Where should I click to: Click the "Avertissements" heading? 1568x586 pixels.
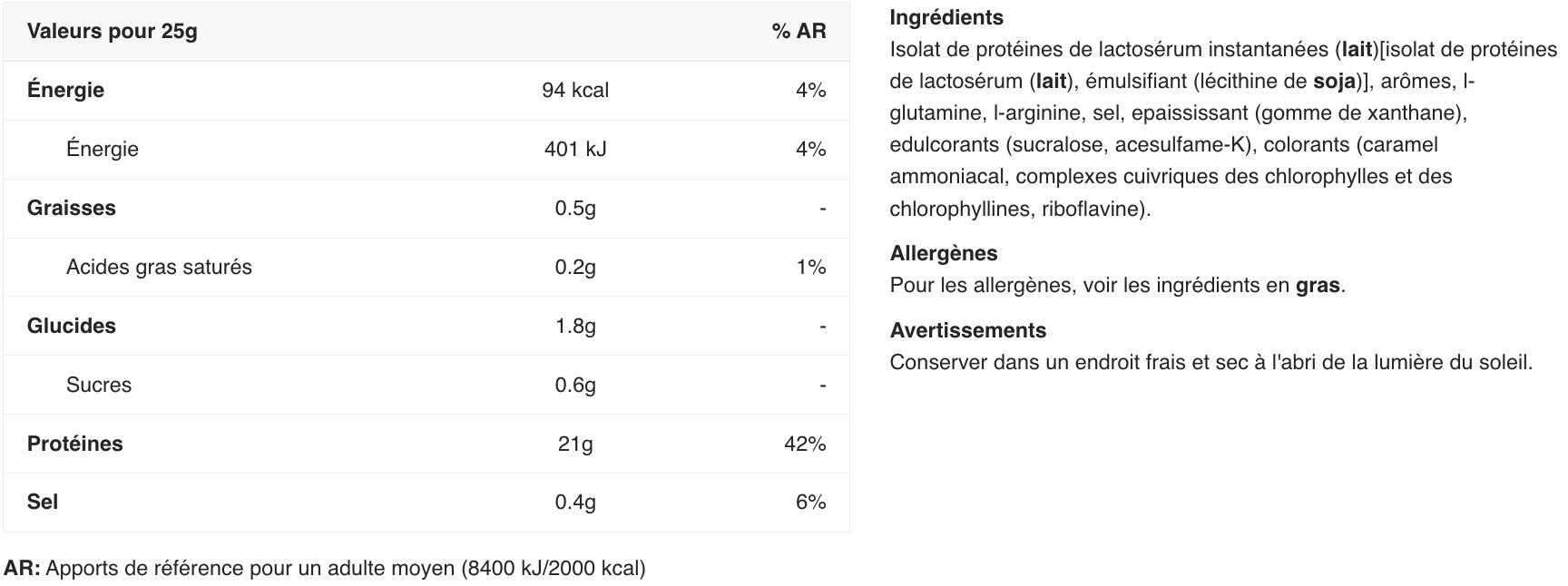(968, 330)
